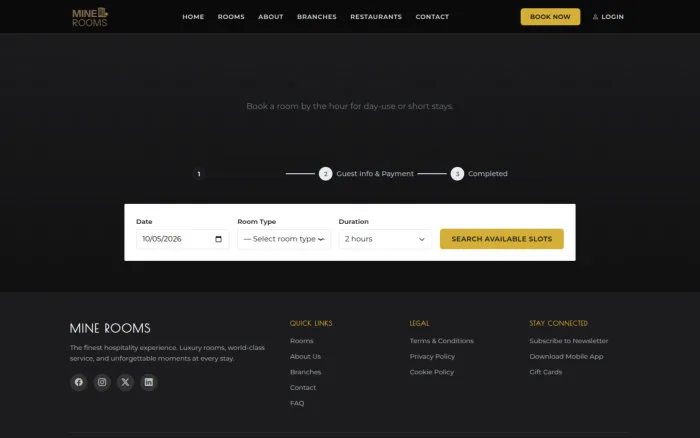Click the Date input field
This screenshot has width=700, height=438.
183,239
